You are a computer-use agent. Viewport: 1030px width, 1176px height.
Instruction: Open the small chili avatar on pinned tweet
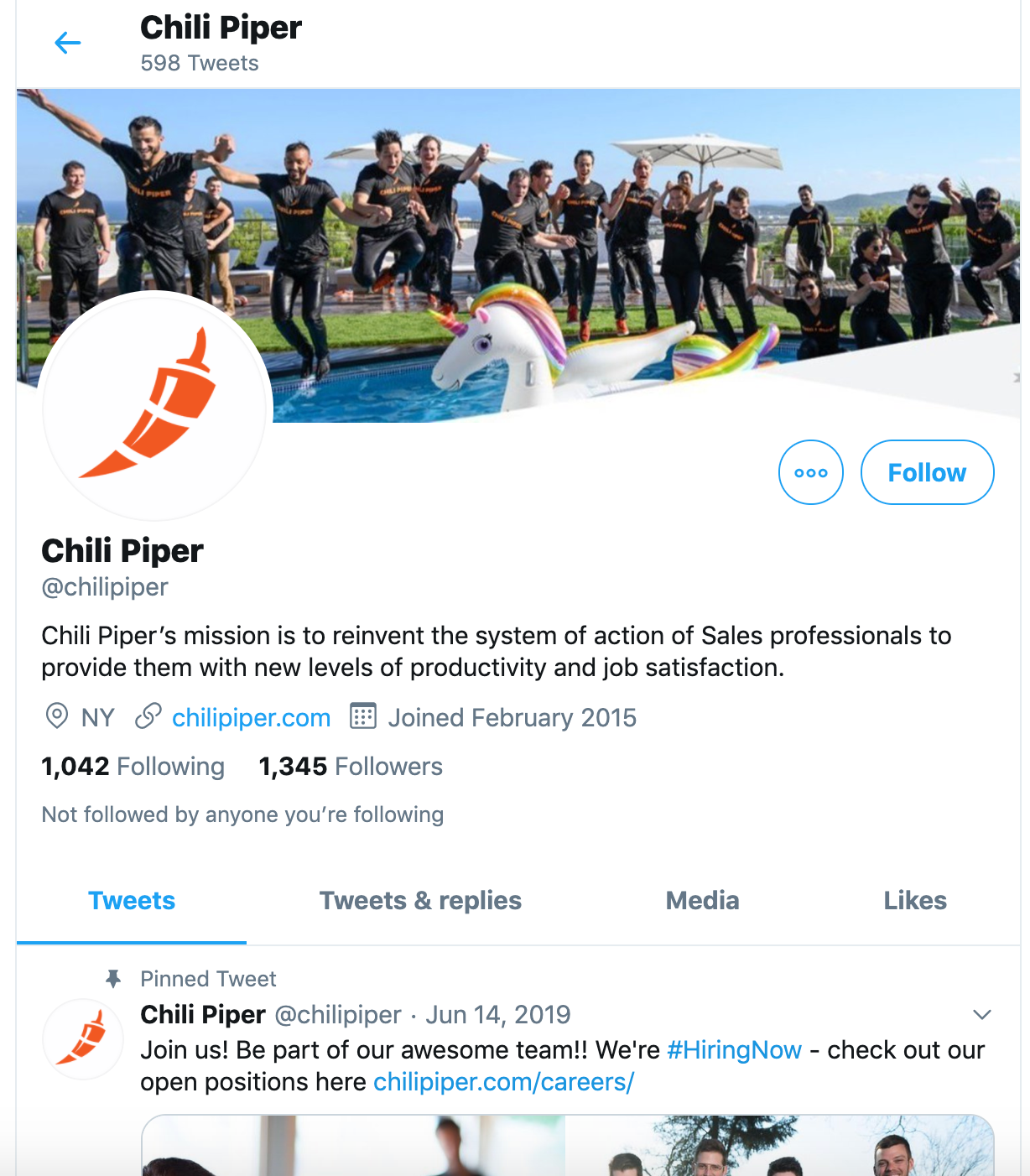pos(83,1038)
